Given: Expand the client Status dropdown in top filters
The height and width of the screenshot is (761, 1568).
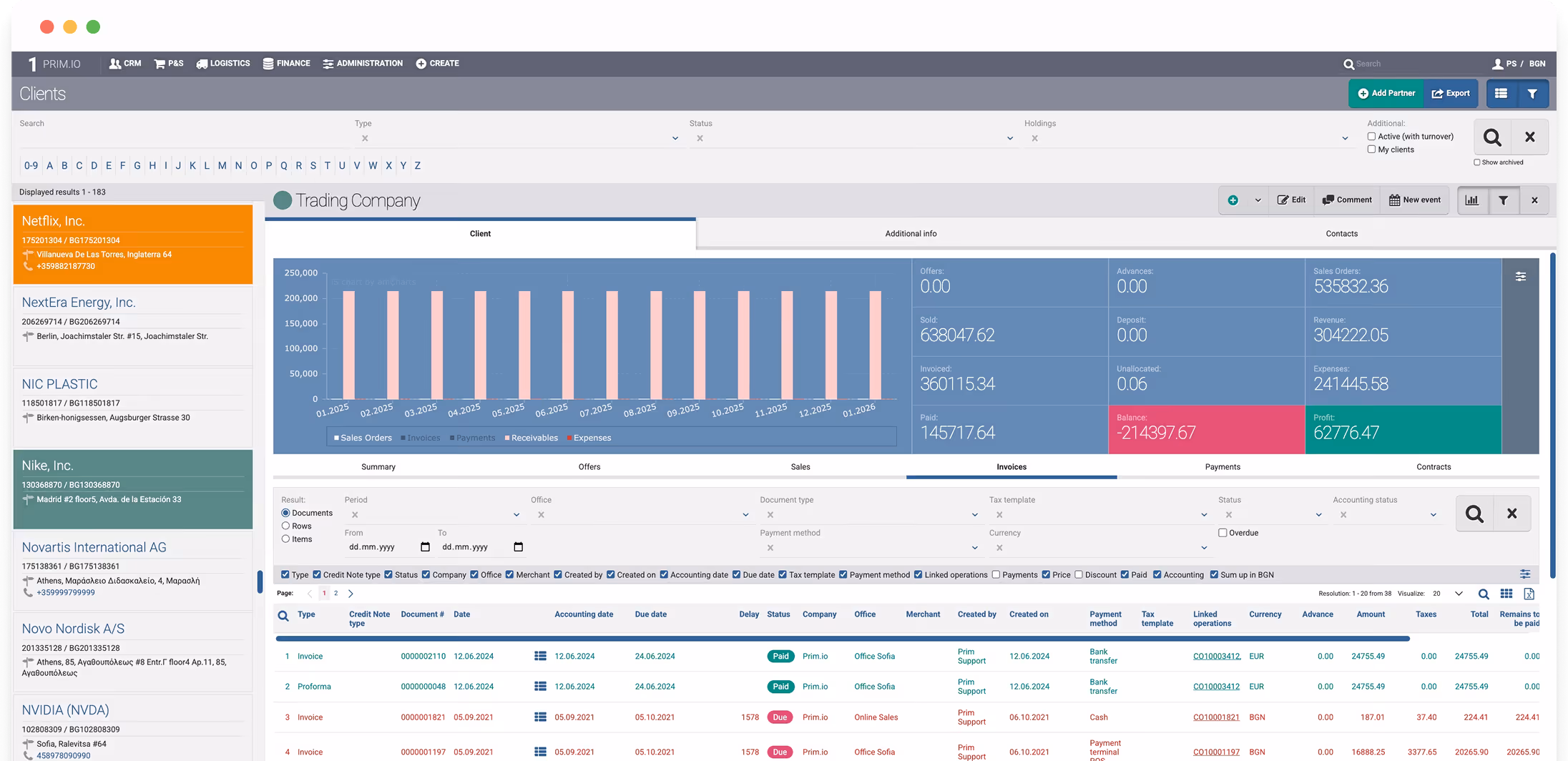Looking at the screenshot, I should (x=1010, y=139).
